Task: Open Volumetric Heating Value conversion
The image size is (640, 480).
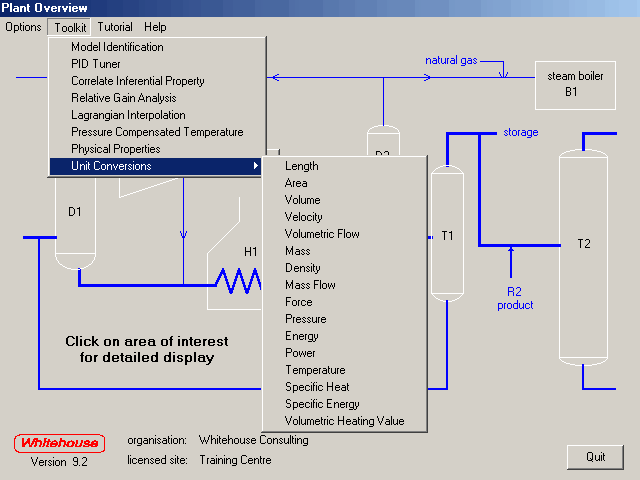Action: click(344, 421)
